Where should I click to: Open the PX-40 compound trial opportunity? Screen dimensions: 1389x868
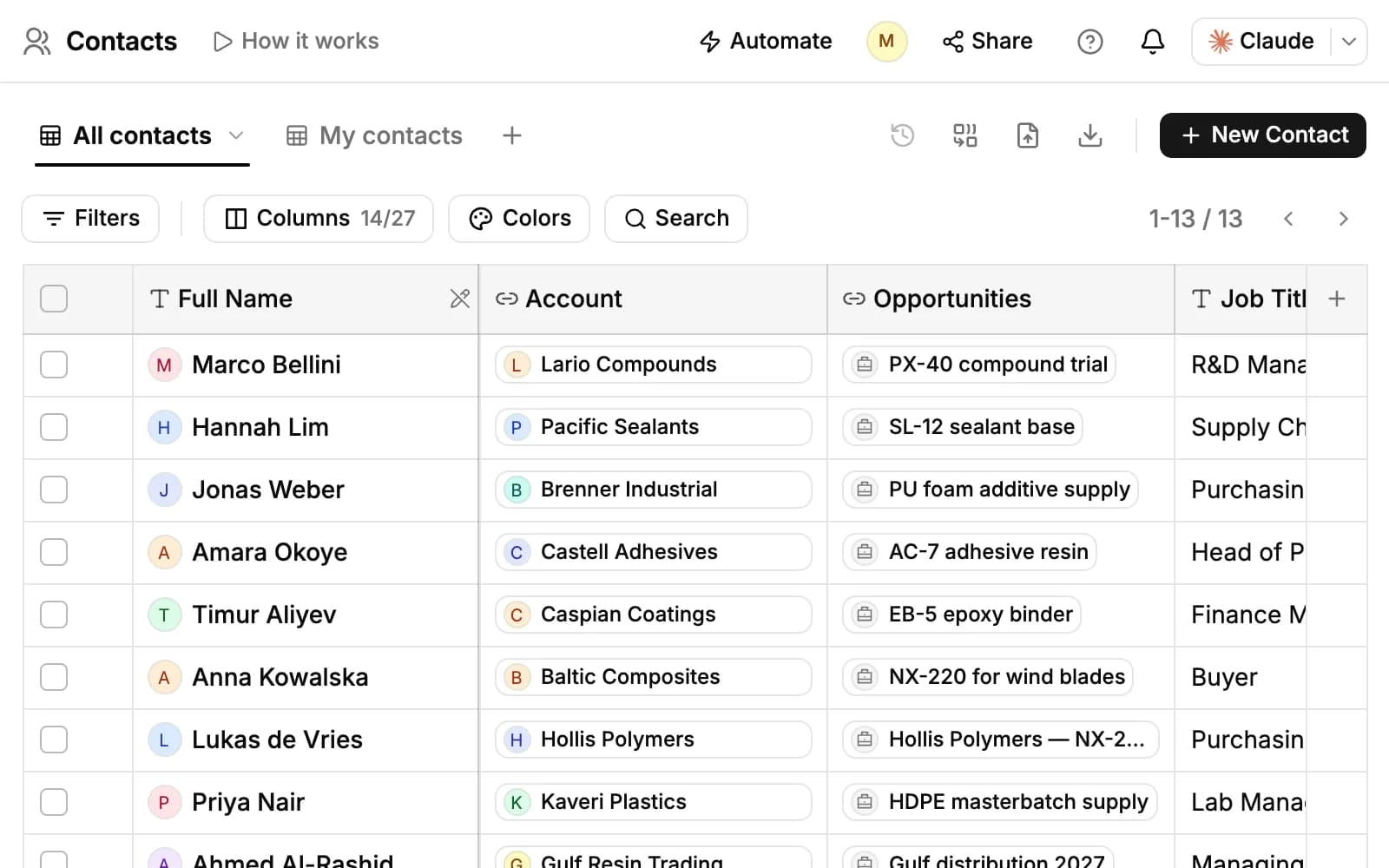(x=979, y=365)
